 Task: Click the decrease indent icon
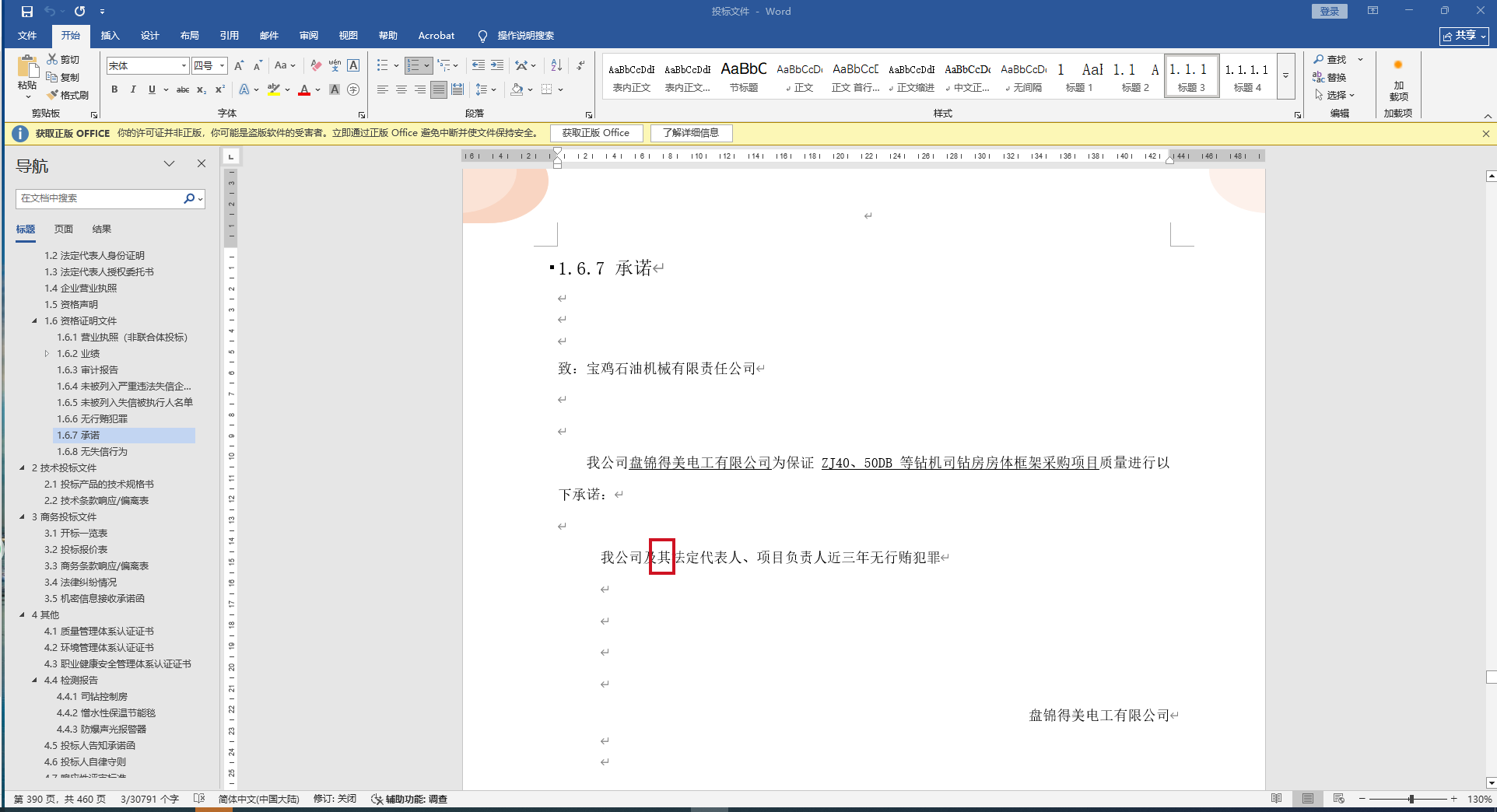coord(478,65)
